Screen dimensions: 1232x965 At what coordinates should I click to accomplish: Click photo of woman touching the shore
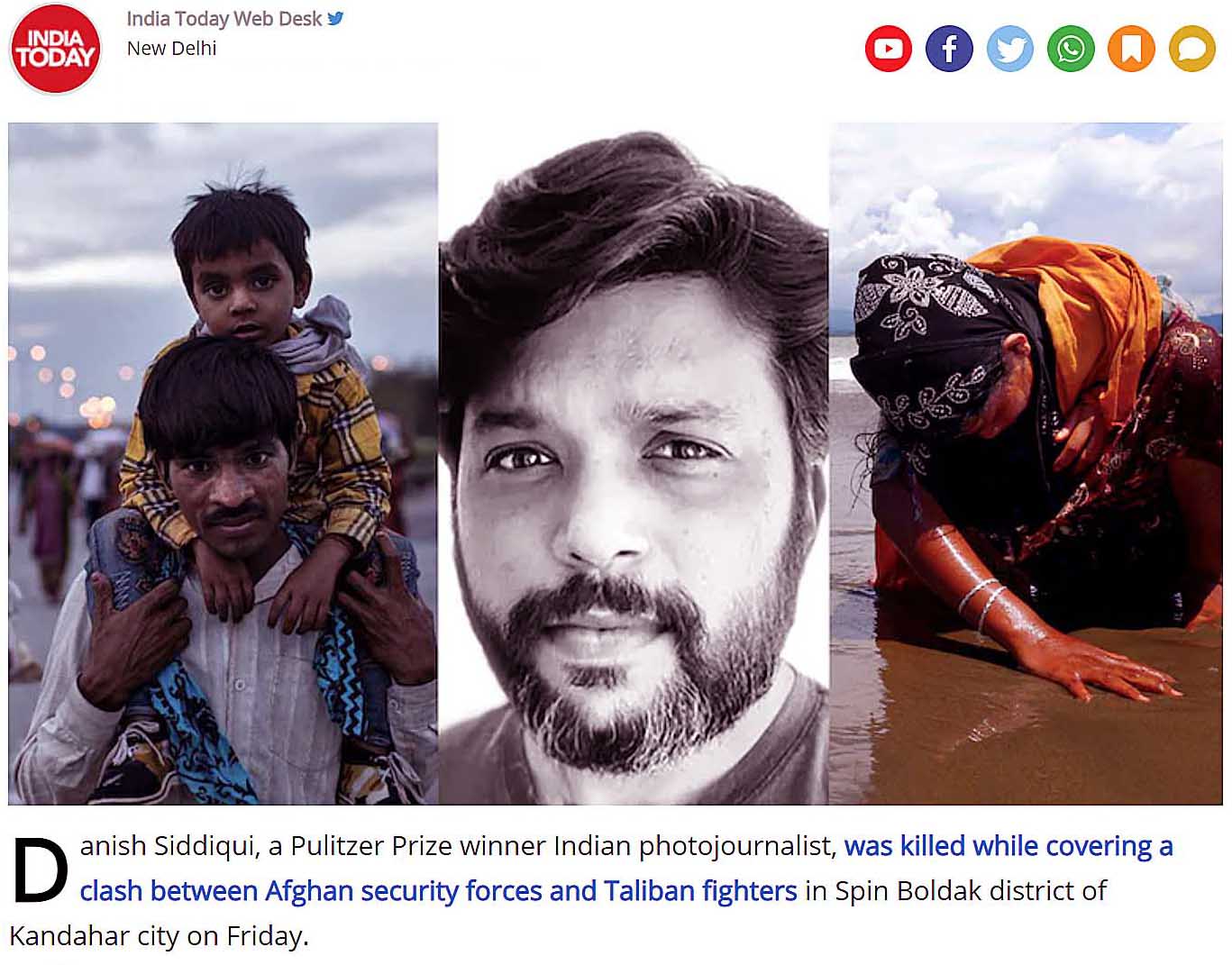[1026, 463]
